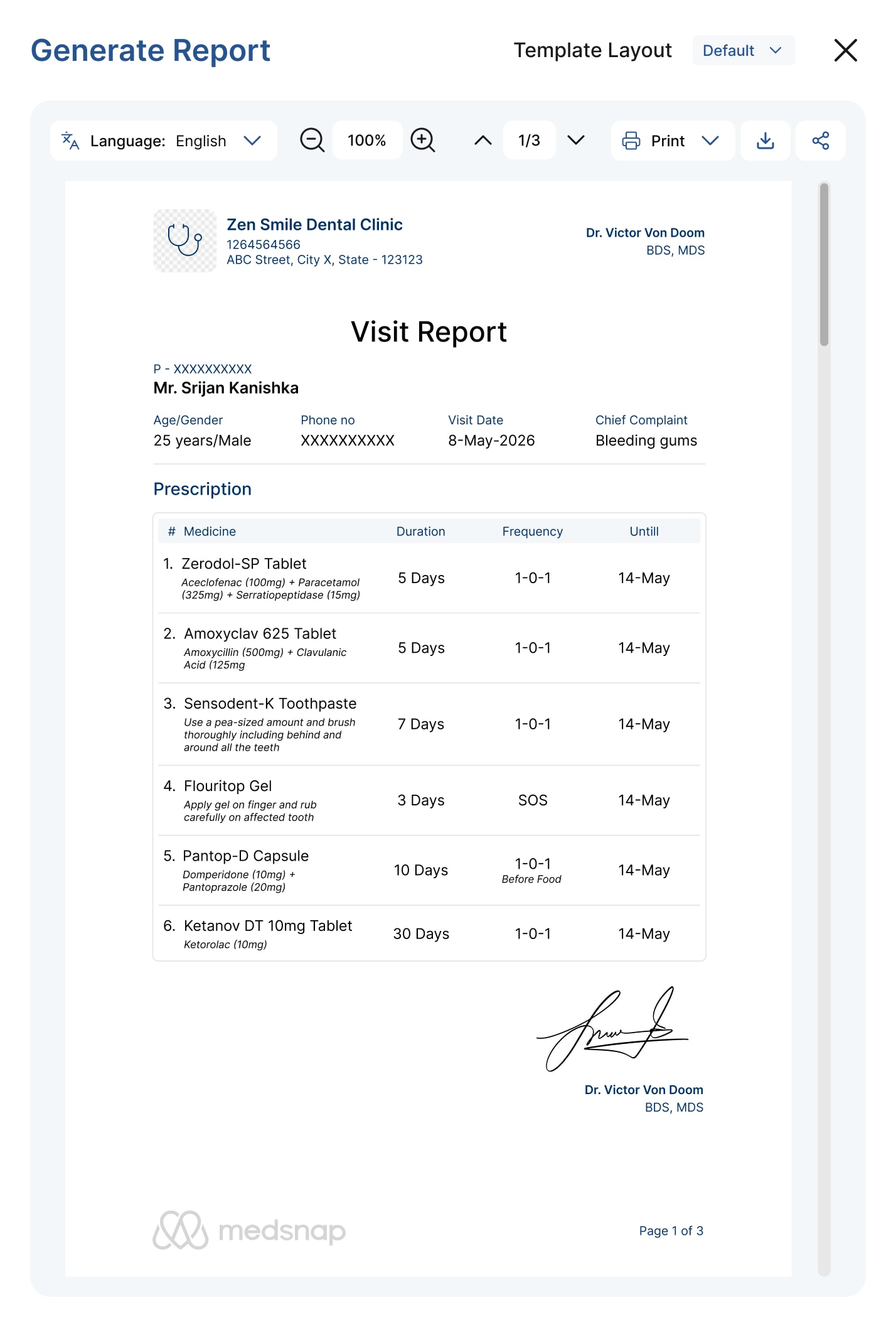Click the printer icon
Viewport: 896px width, 1327px height.
(x=631, y=141)
